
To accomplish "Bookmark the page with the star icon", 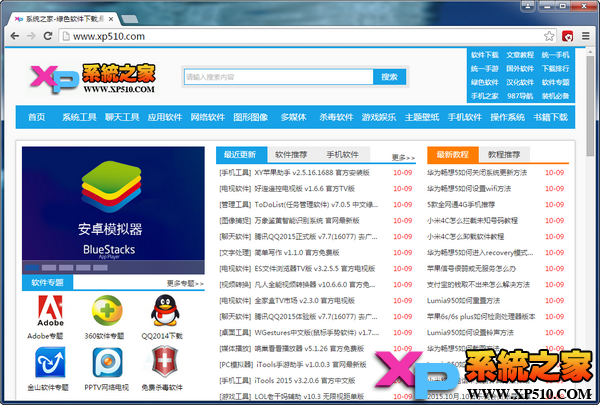I will coord(549,36).
